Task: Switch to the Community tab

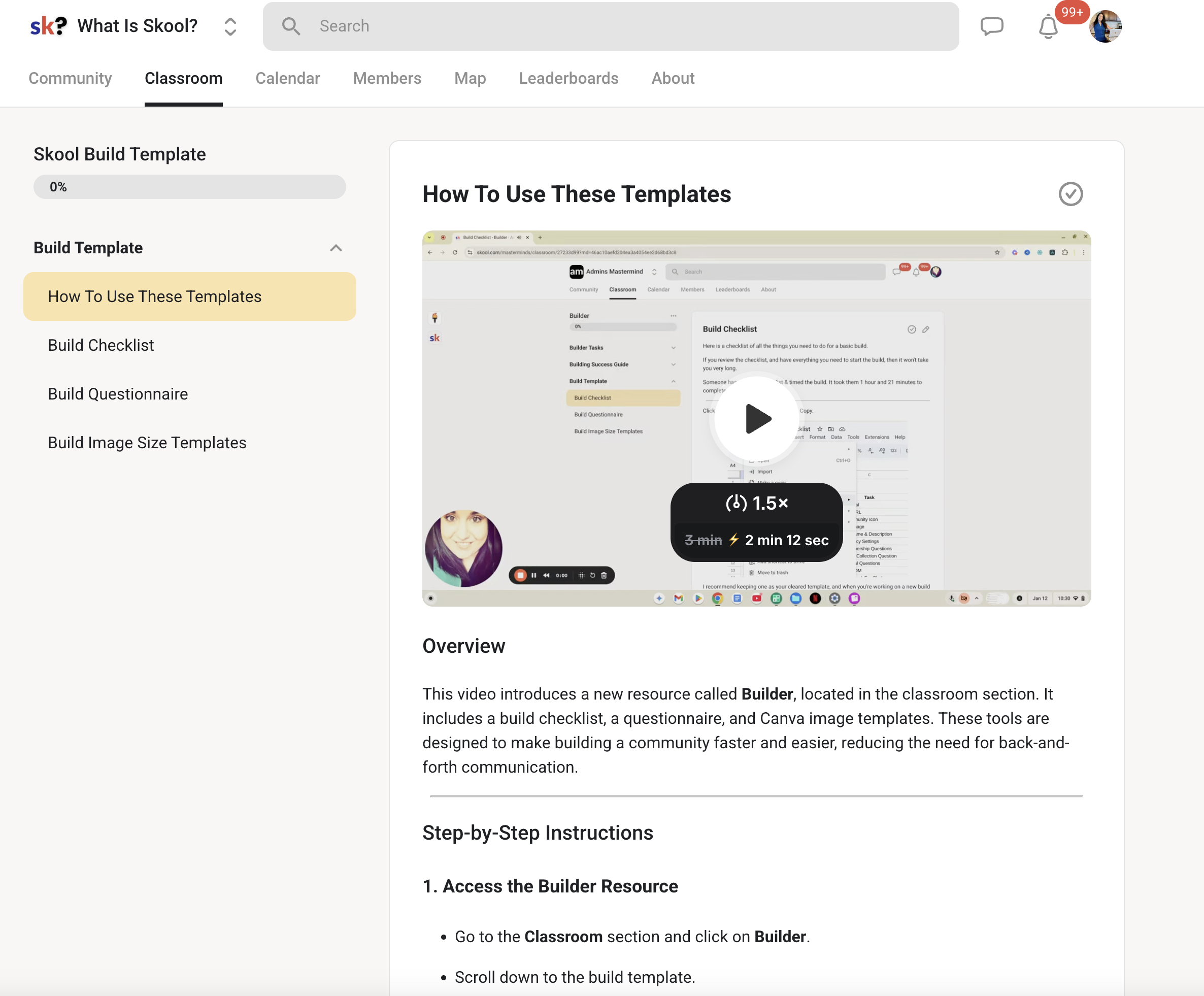Action: tap(70, 78)
